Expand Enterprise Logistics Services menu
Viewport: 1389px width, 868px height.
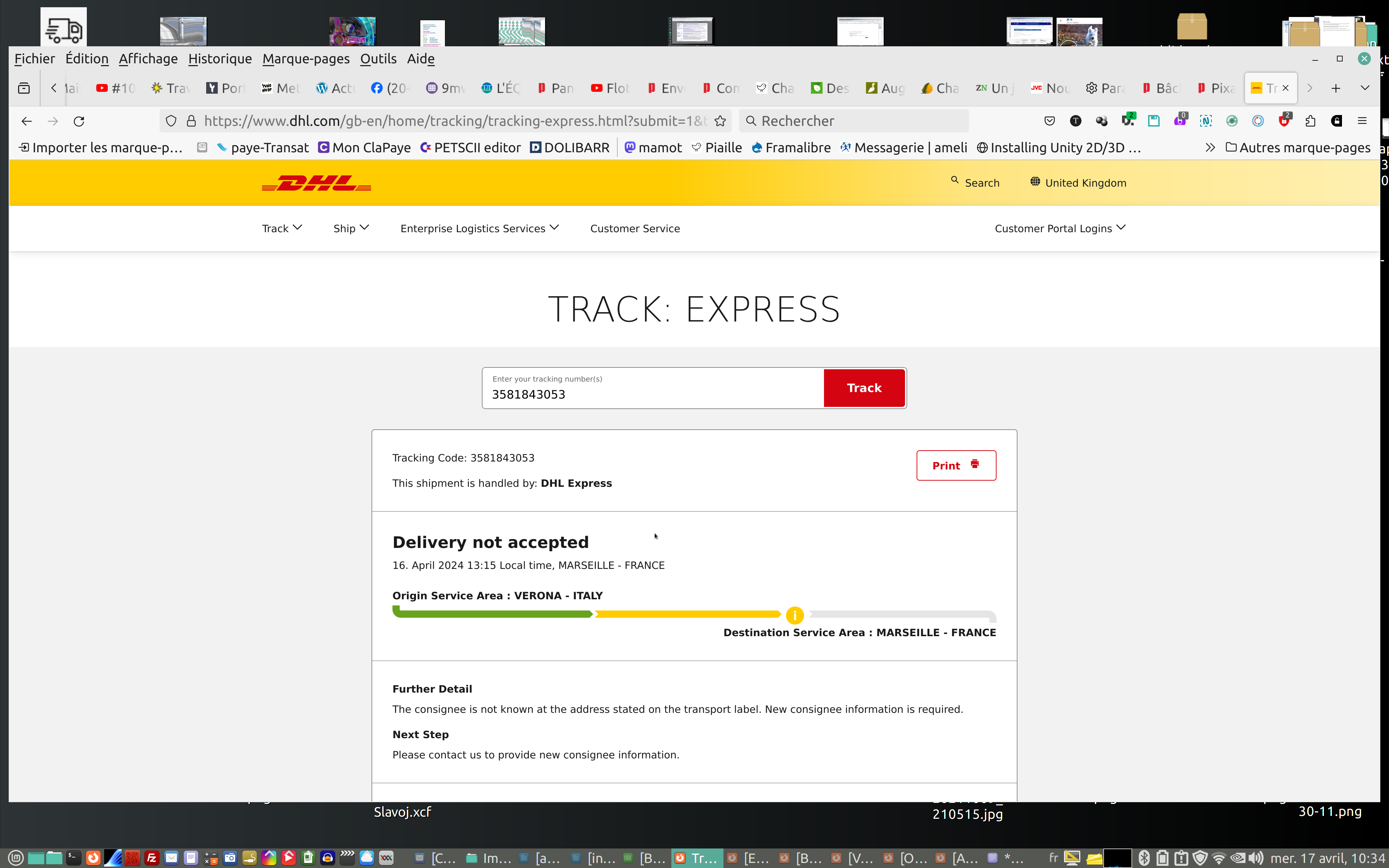point(479,229)
